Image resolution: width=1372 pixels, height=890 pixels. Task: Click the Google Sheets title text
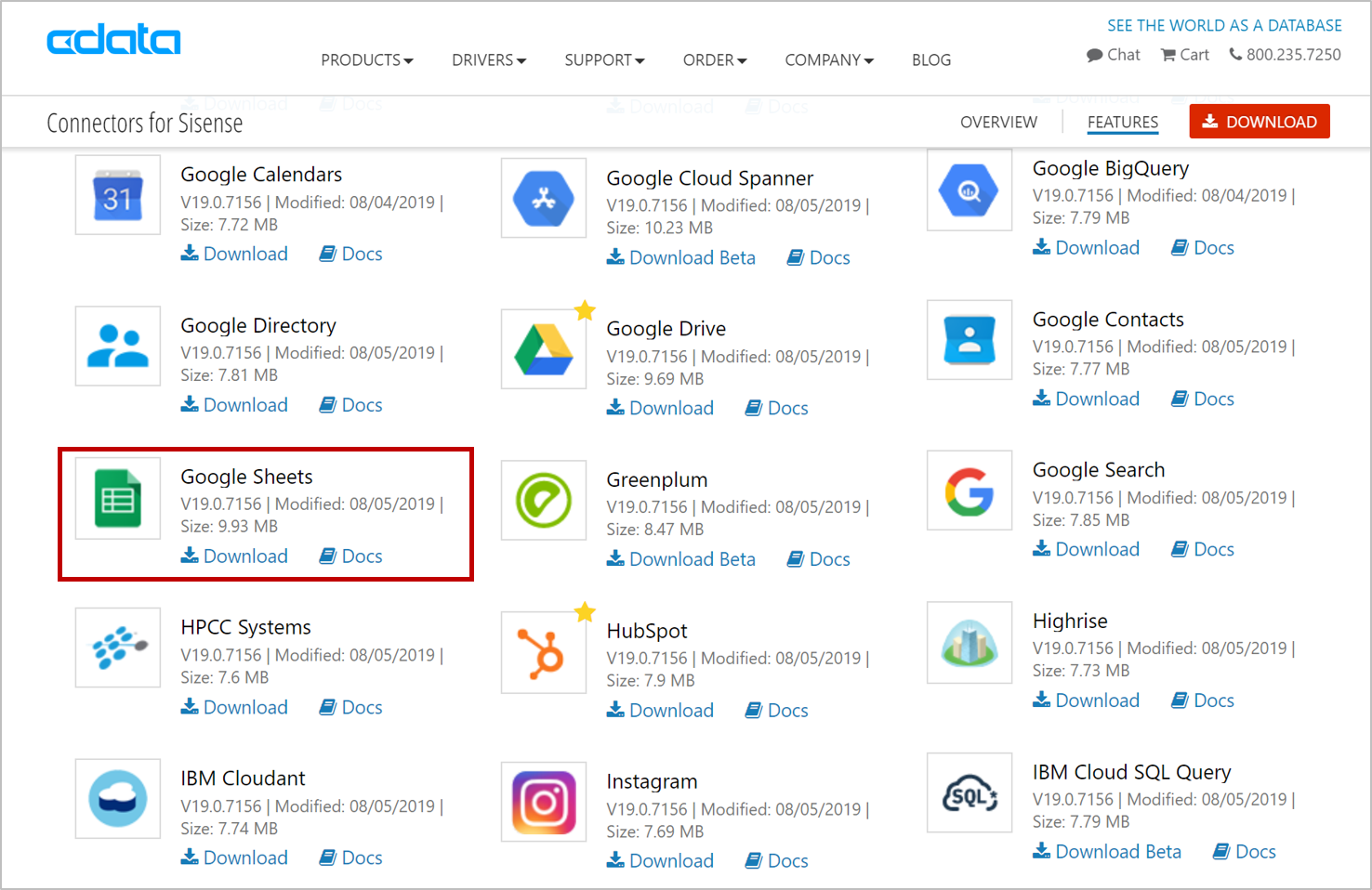click(x=246, y=477)
